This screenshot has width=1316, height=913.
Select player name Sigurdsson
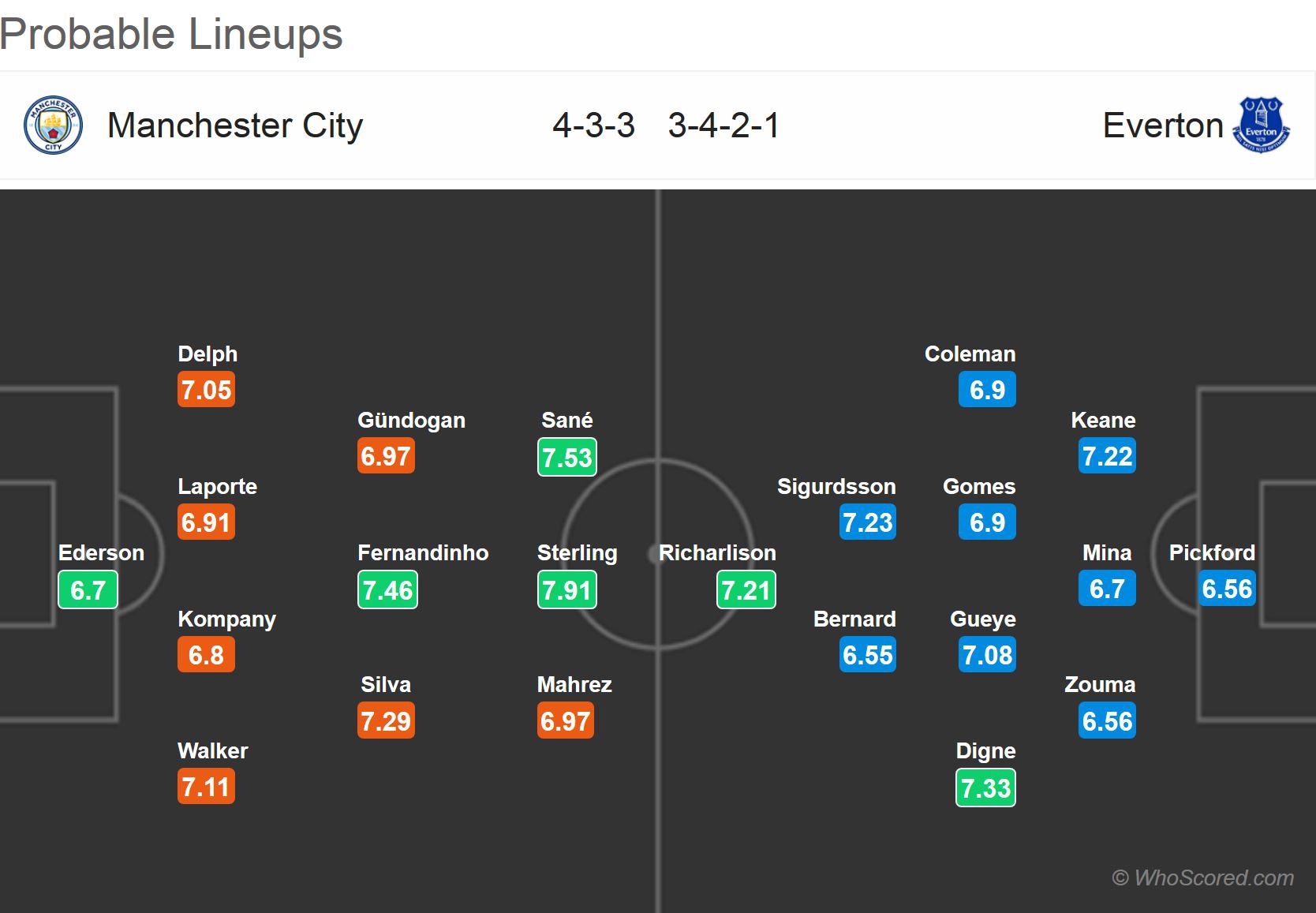tap(836, 486)
